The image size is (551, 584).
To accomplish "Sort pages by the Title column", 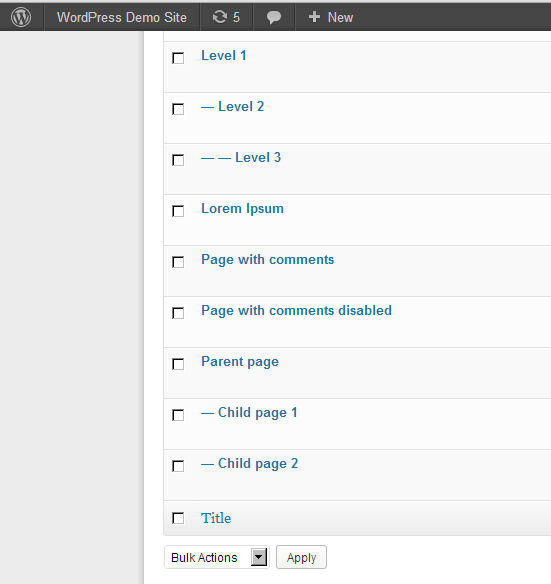I will coord(216,518).
